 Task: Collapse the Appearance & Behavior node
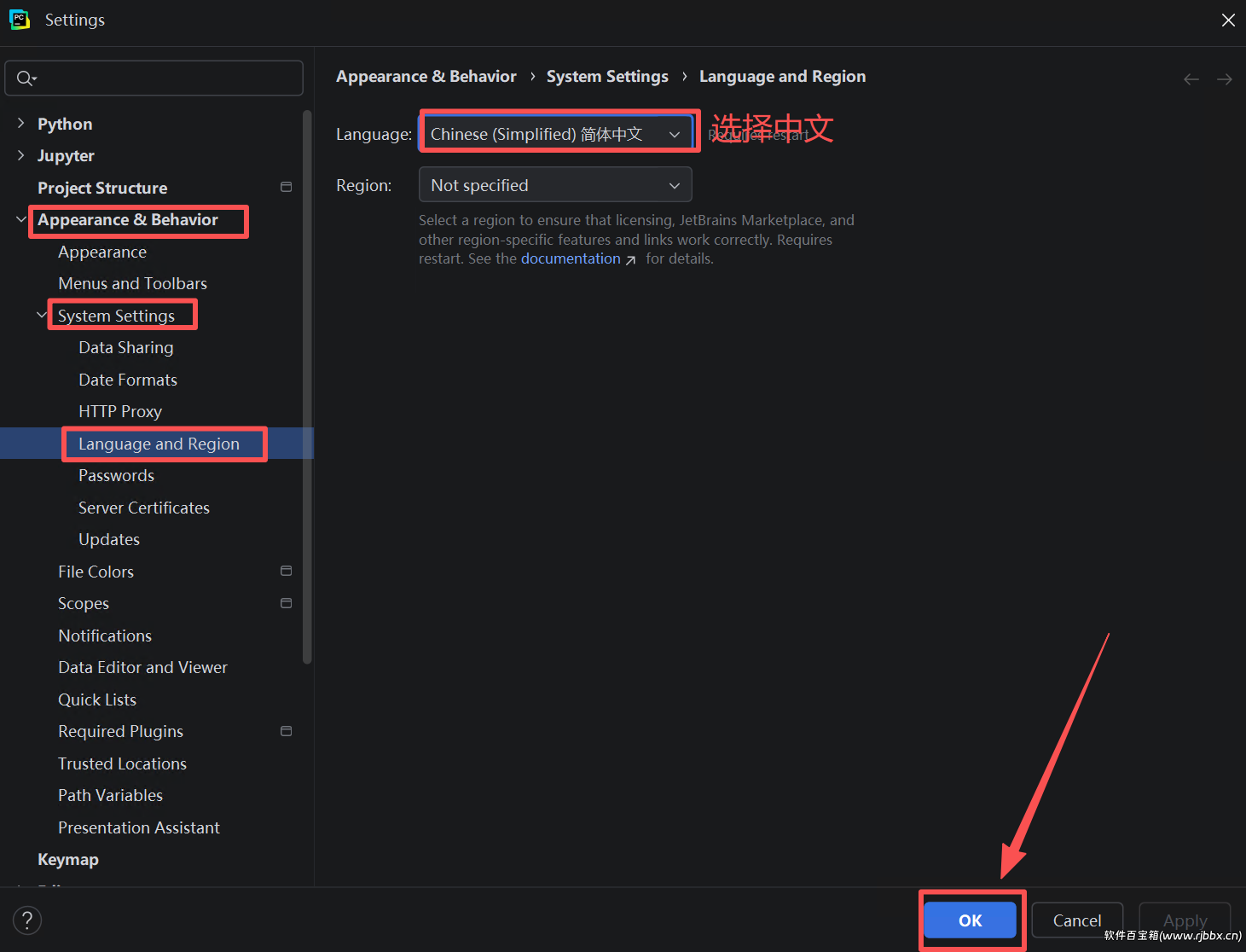point(21,219)
